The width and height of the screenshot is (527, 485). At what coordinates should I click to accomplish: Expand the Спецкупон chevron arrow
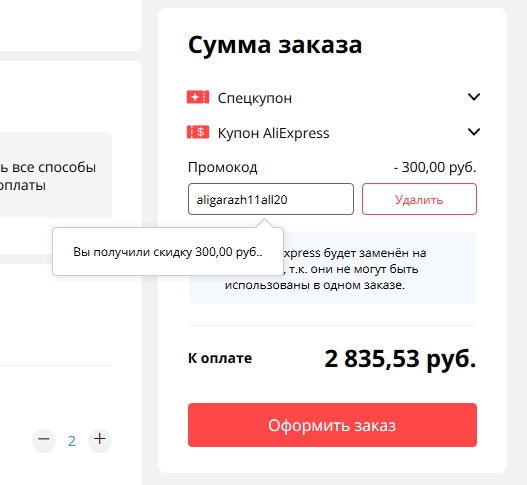[x=474, y=97]
